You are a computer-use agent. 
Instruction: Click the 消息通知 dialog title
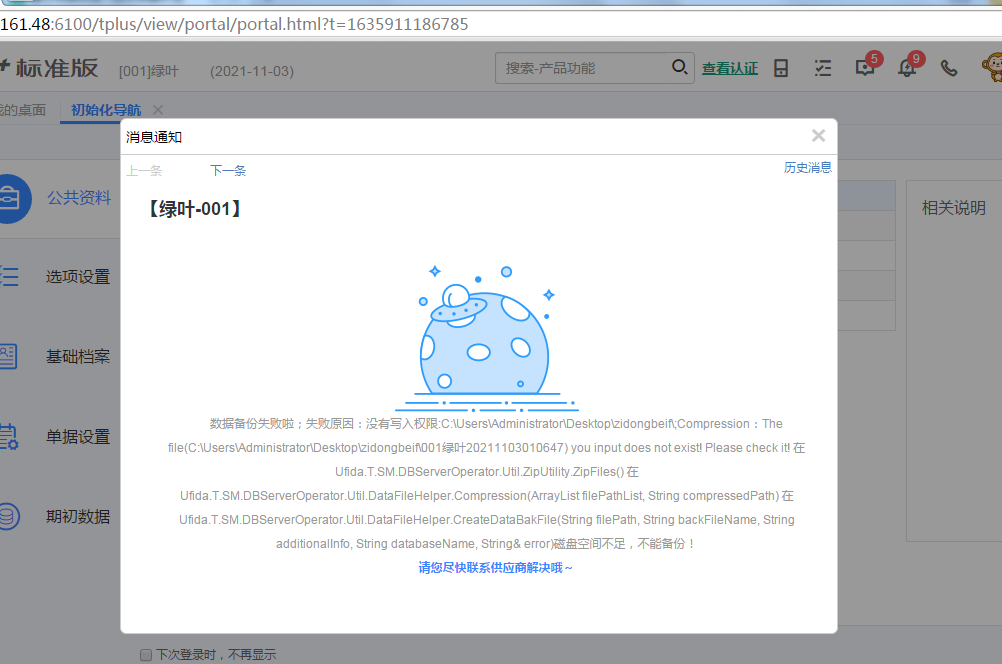point(154,137)
